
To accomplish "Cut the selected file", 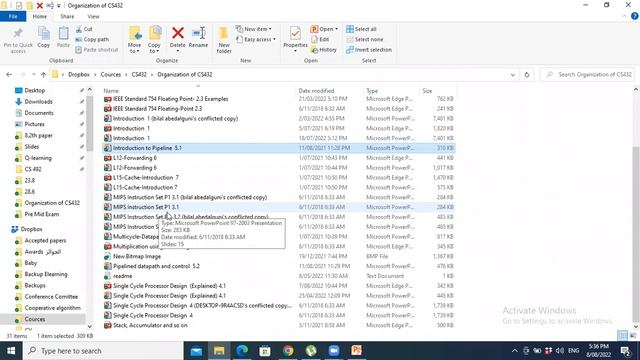I will coord(84,29).
